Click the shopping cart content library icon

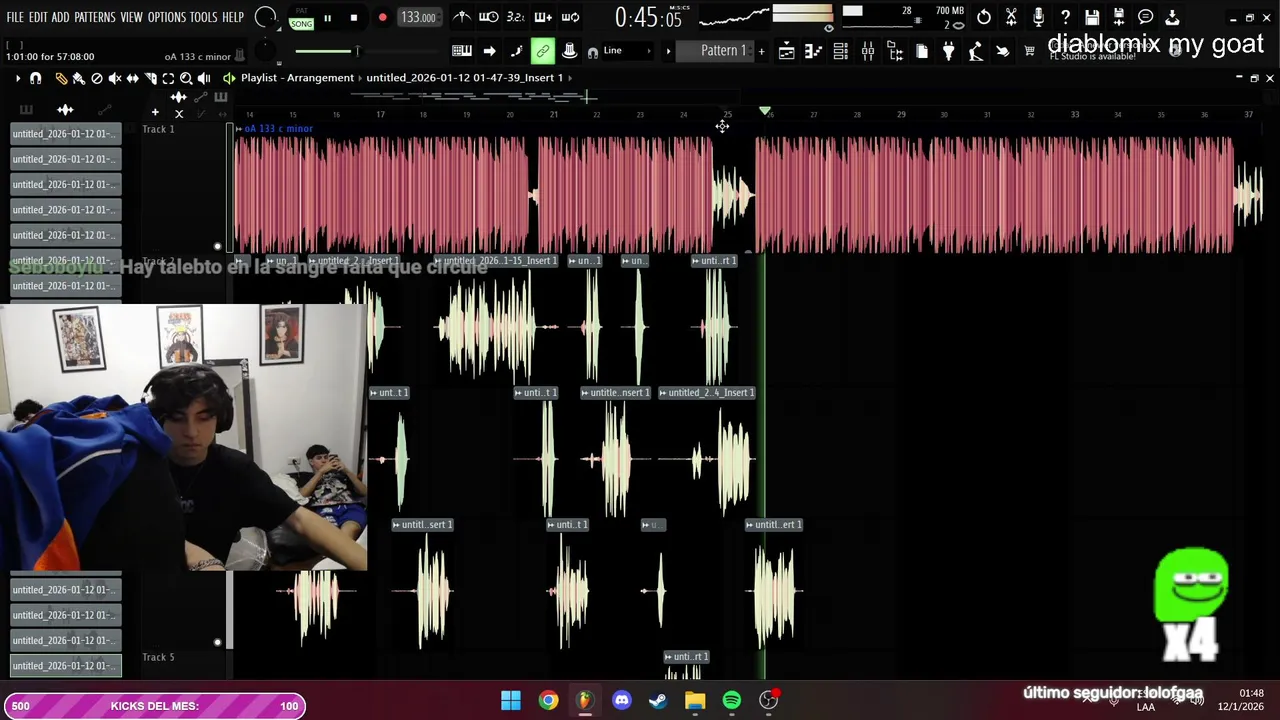1029,51
